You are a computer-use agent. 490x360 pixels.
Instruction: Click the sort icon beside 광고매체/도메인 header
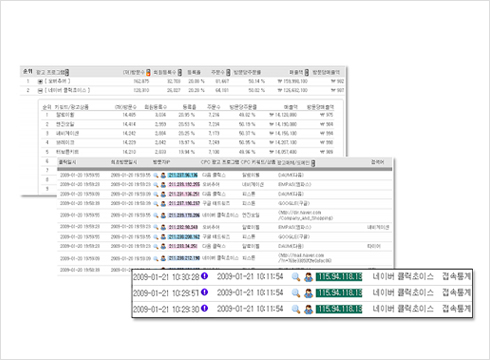click(313, 163)
